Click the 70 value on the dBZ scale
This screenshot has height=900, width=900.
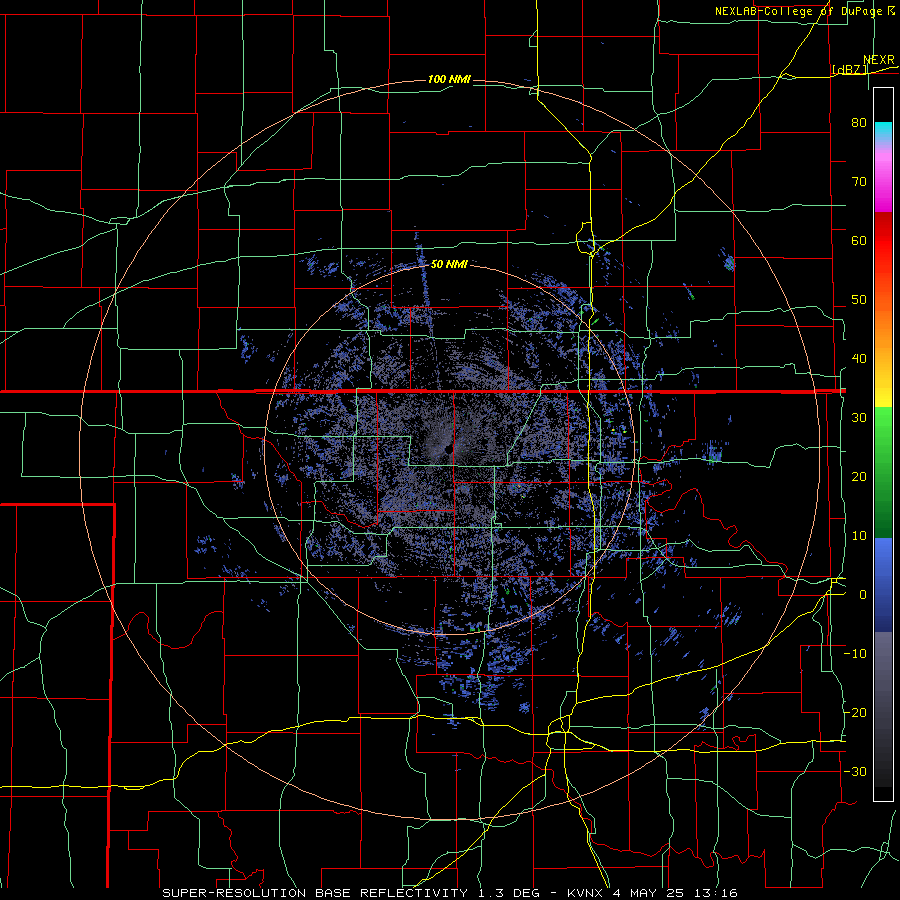pyautogui.click(x=859, y=181)
